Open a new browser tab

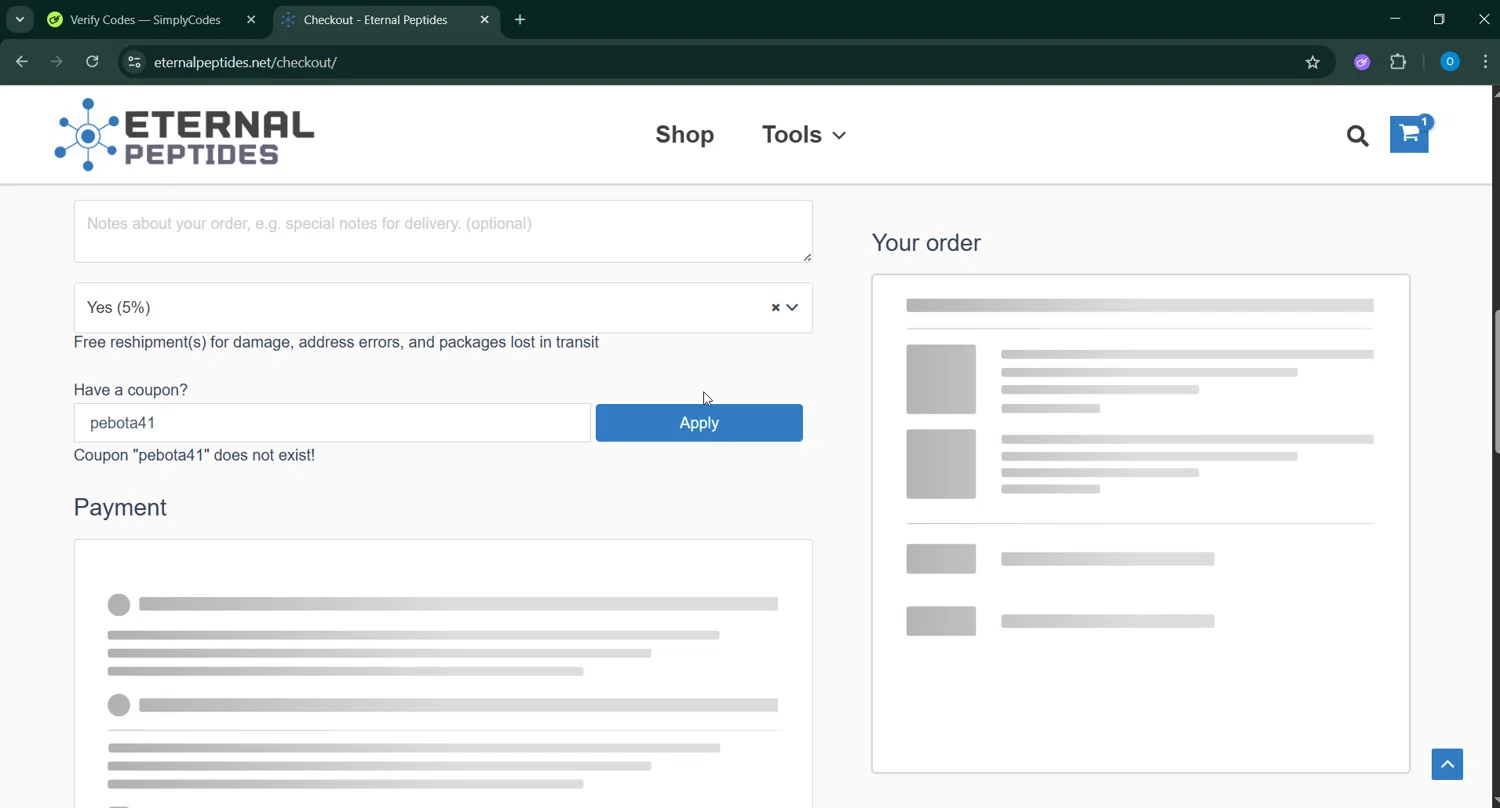[520, 19]
